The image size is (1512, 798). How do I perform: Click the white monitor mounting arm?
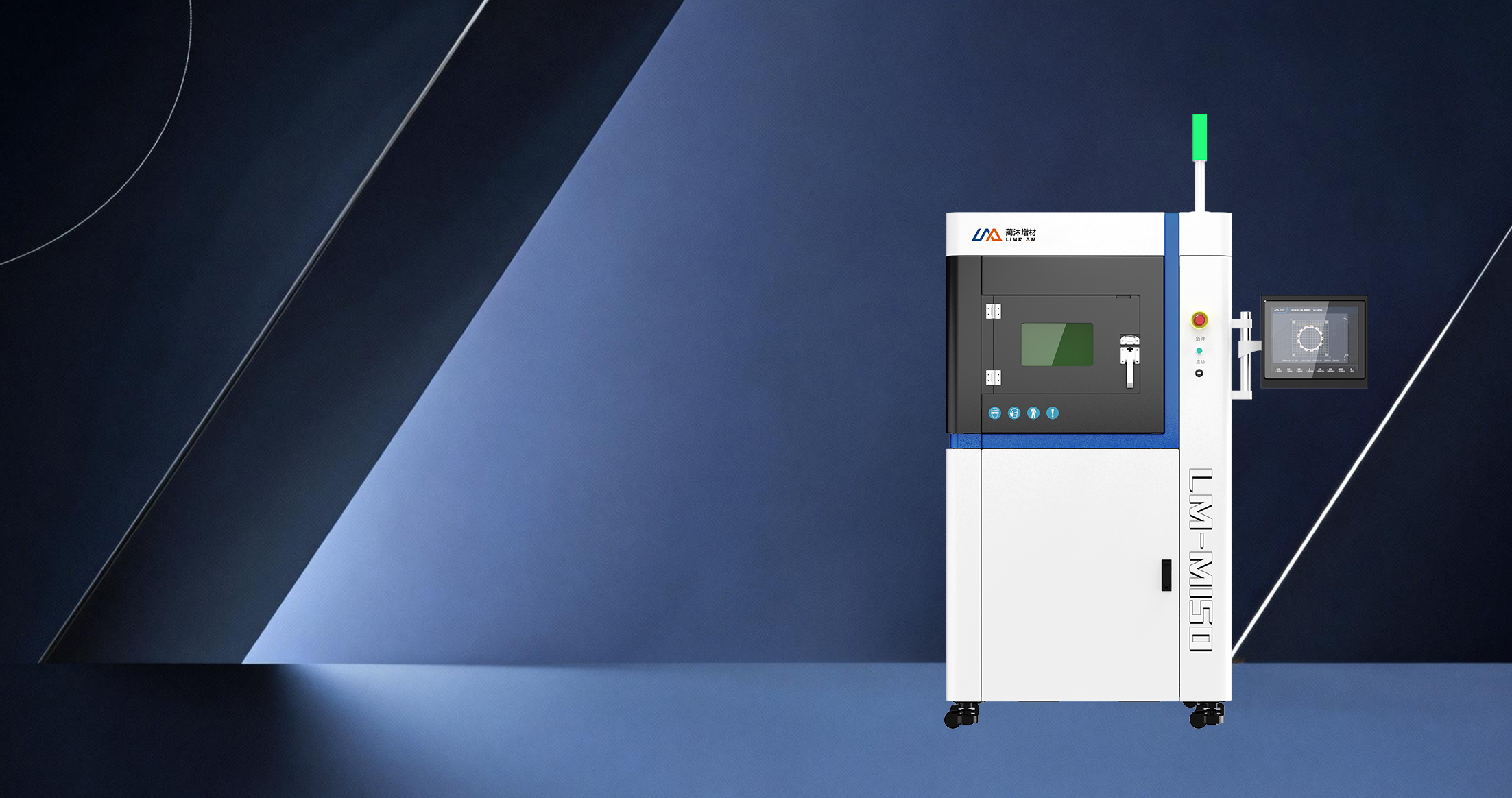tap(1245, 353)
